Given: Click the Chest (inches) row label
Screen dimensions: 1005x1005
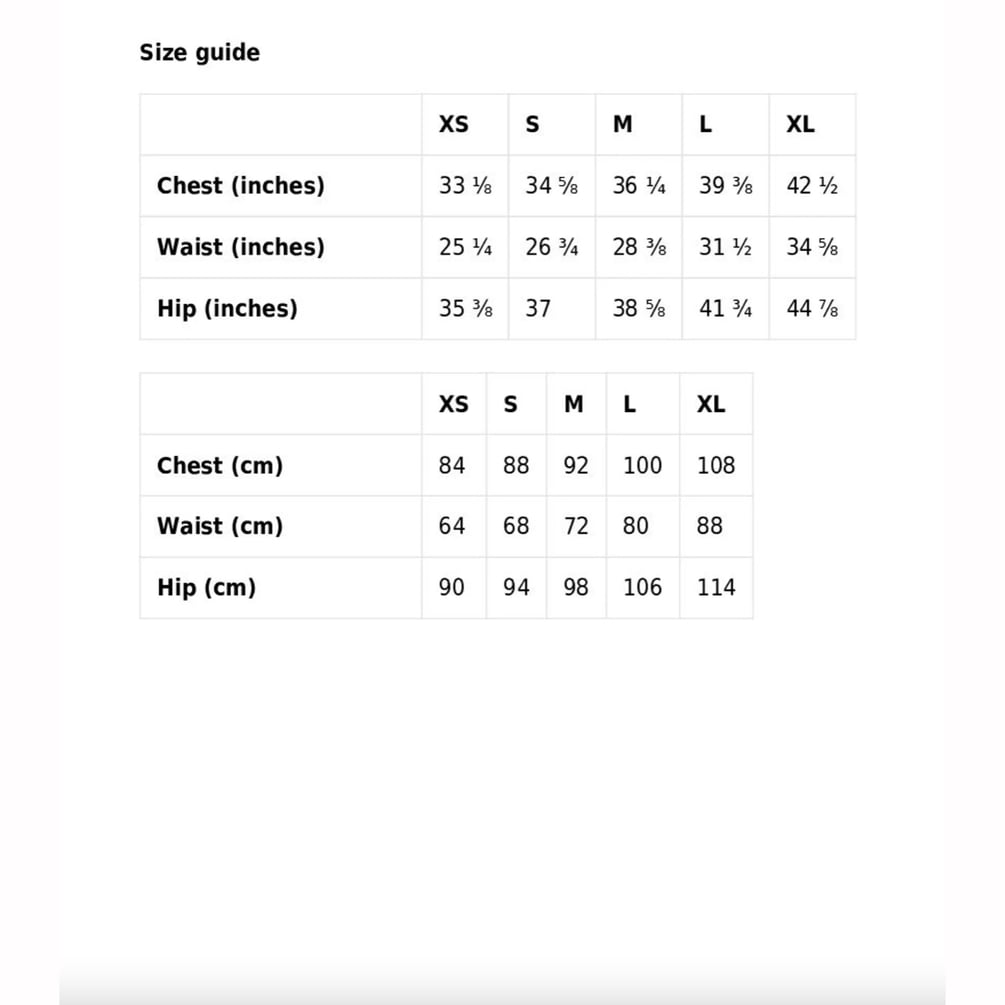Looking at the screenshot, I should coord(240,185).
